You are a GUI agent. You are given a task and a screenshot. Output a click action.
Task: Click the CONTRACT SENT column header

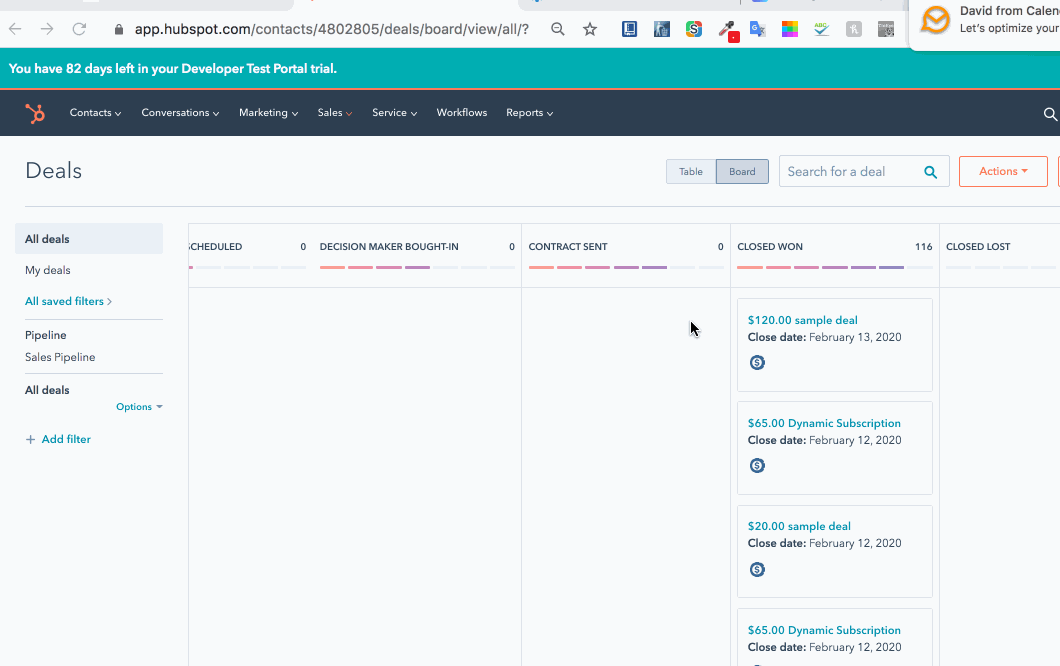(x=568, y=247)
